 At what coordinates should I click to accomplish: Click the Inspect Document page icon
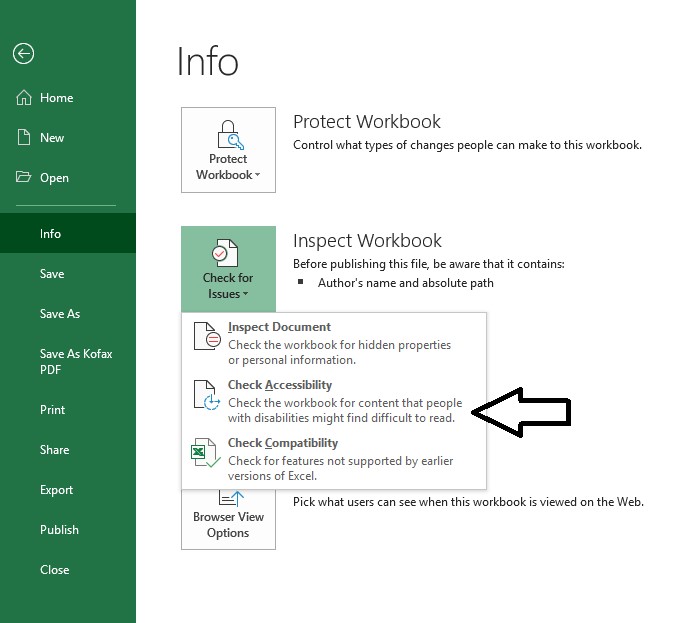point(207,336)
